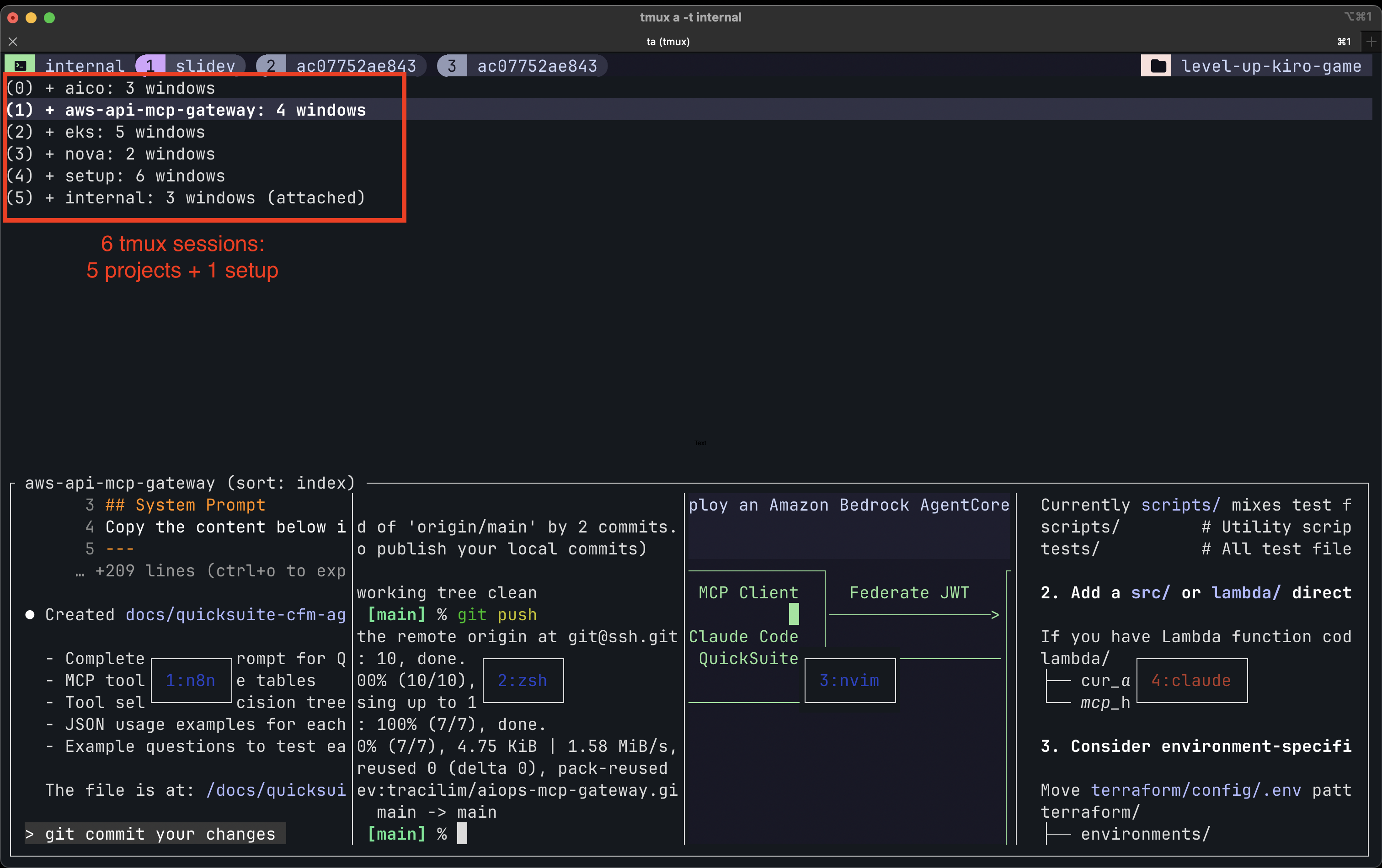Click the /docs/quicksui file location path

[276, 790]
